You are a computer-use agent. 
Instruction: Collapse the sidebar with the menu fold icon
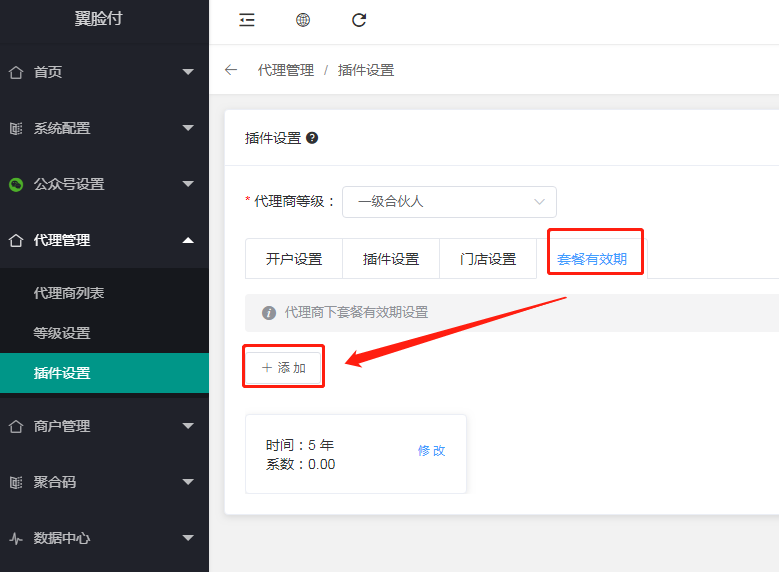(247, 20)
